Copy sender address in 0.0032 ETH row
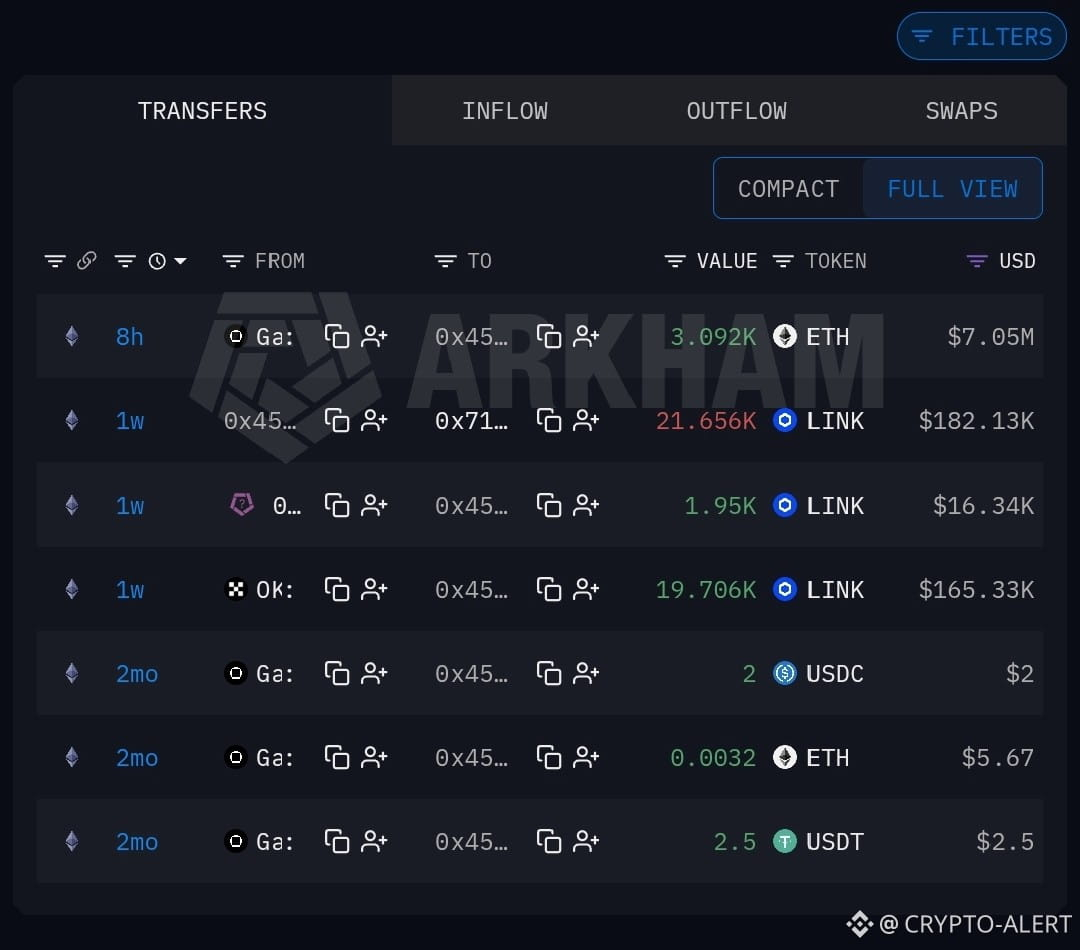 coord(337,757)
